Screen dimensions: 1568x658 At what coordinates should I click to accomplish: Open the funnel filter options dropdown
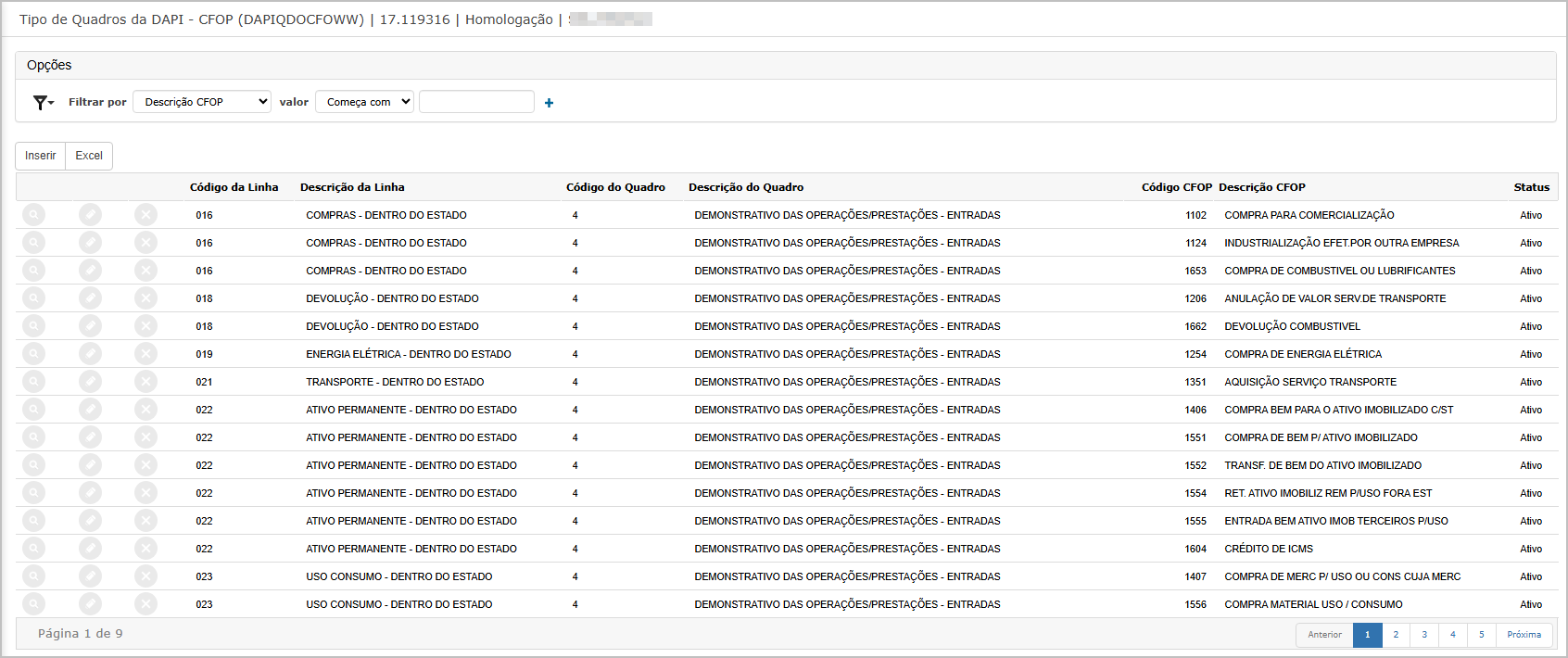tap(43, 102)
